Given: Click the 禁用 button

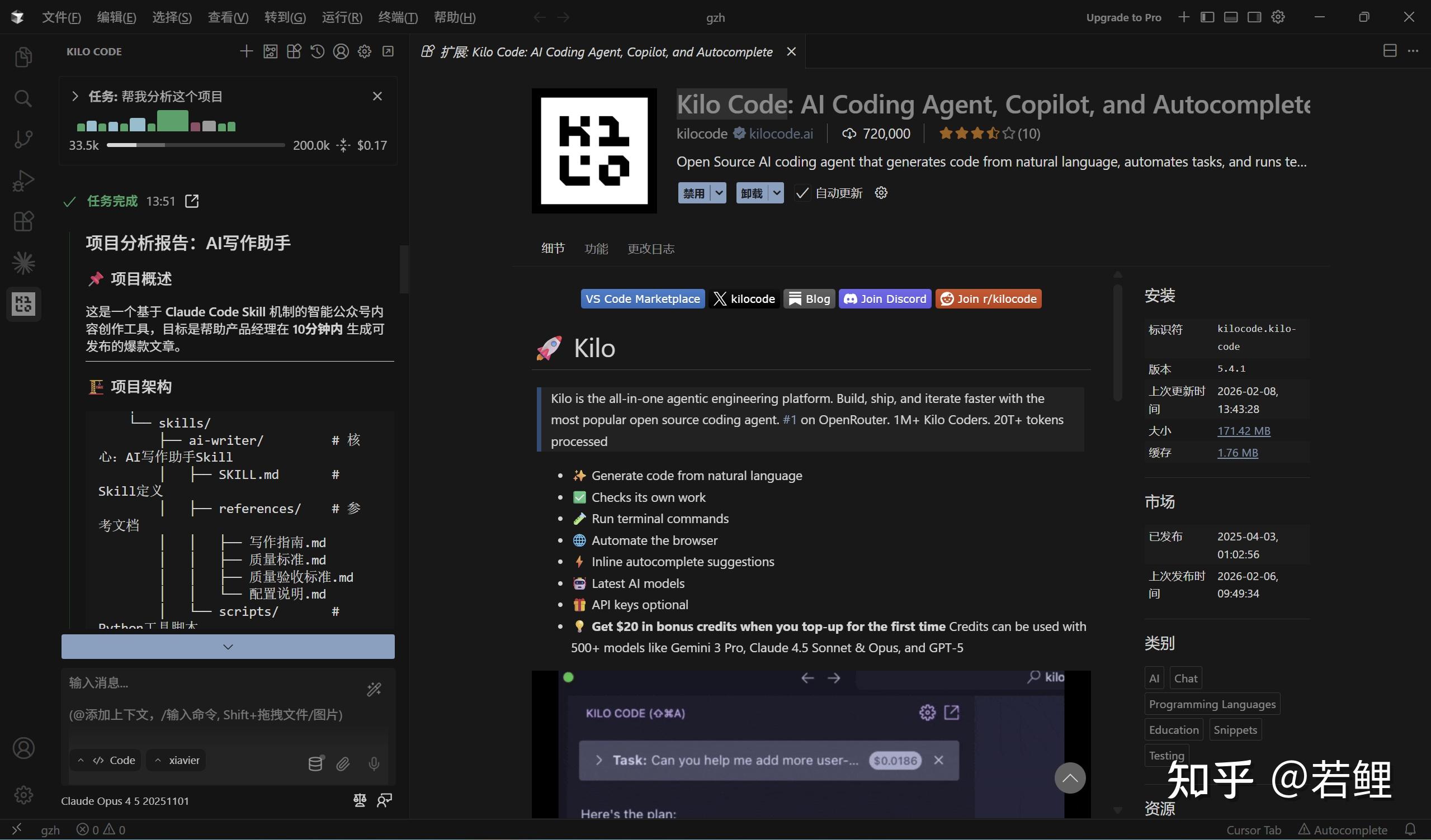Looking at the screenshot, I should point(694,193).
